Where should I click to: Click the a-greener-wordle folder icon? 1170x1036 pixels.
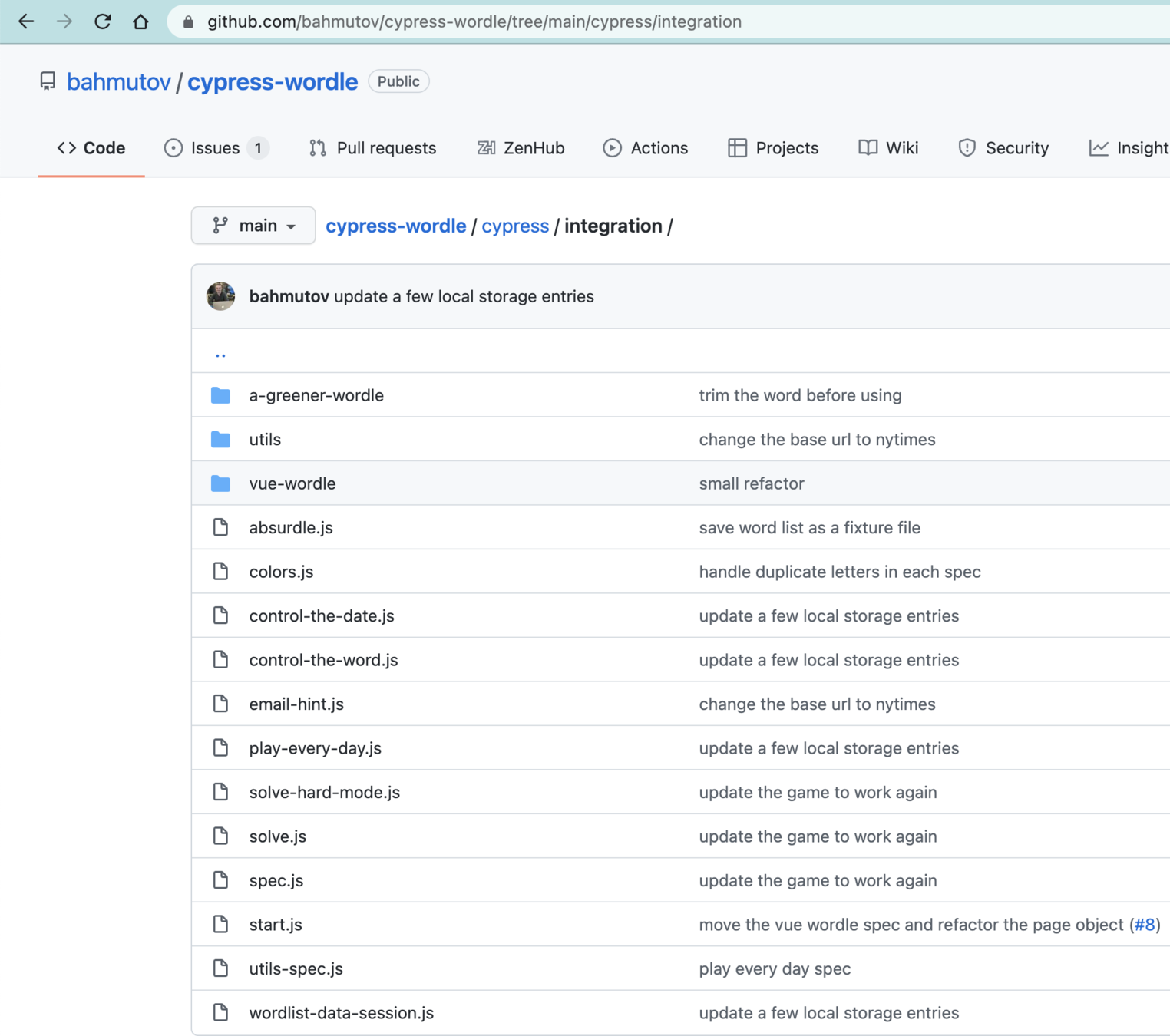(x=220, y=395)
